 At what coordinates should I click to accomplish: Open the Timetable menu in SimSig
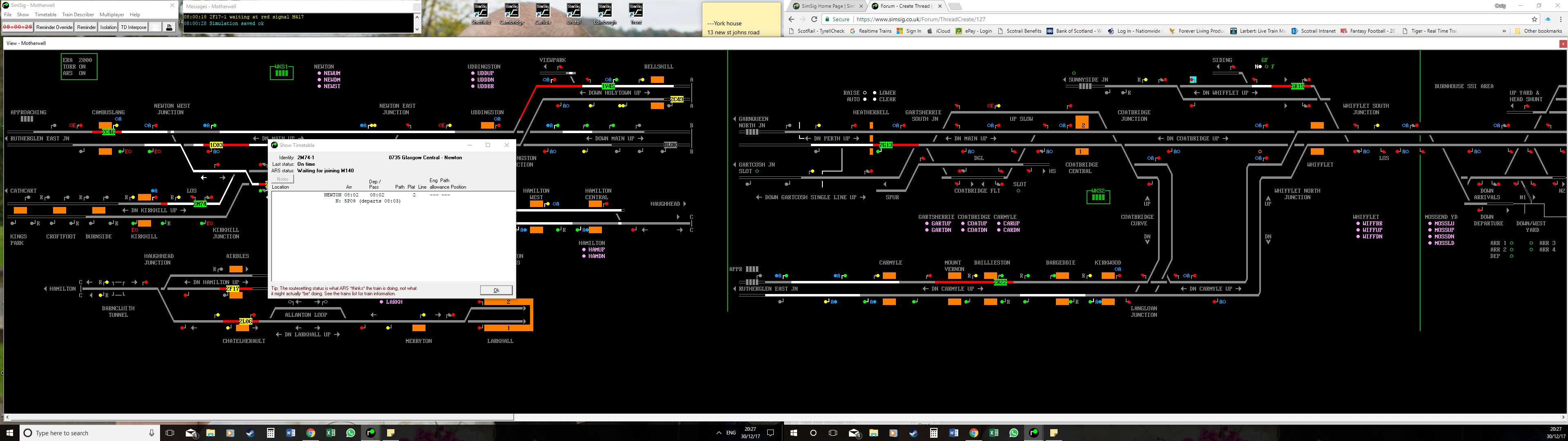coord(46,15)
